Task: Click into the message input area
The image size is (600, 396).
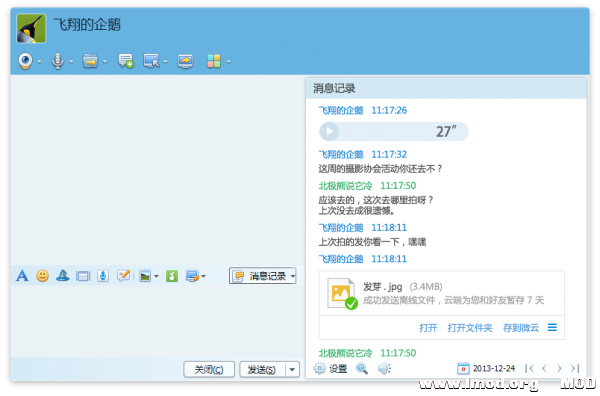Action: tap(157, 321)
